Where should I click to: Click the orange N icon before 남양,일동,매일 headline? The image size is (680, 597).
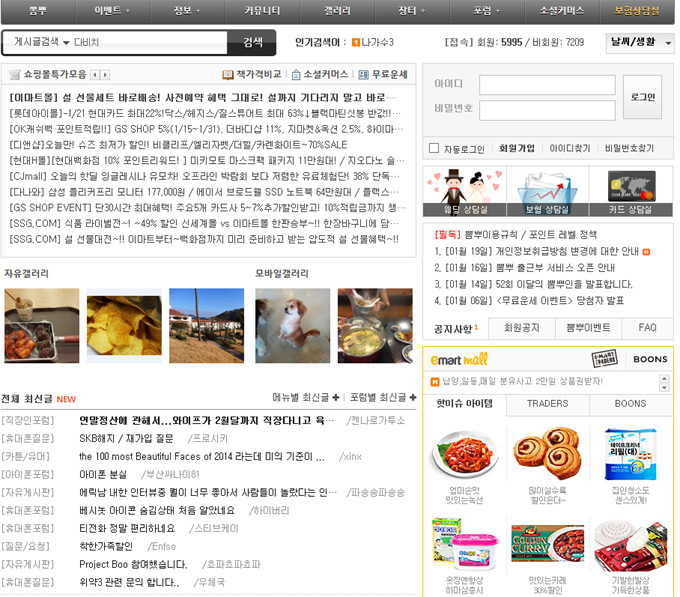click(x=435, y=382)
